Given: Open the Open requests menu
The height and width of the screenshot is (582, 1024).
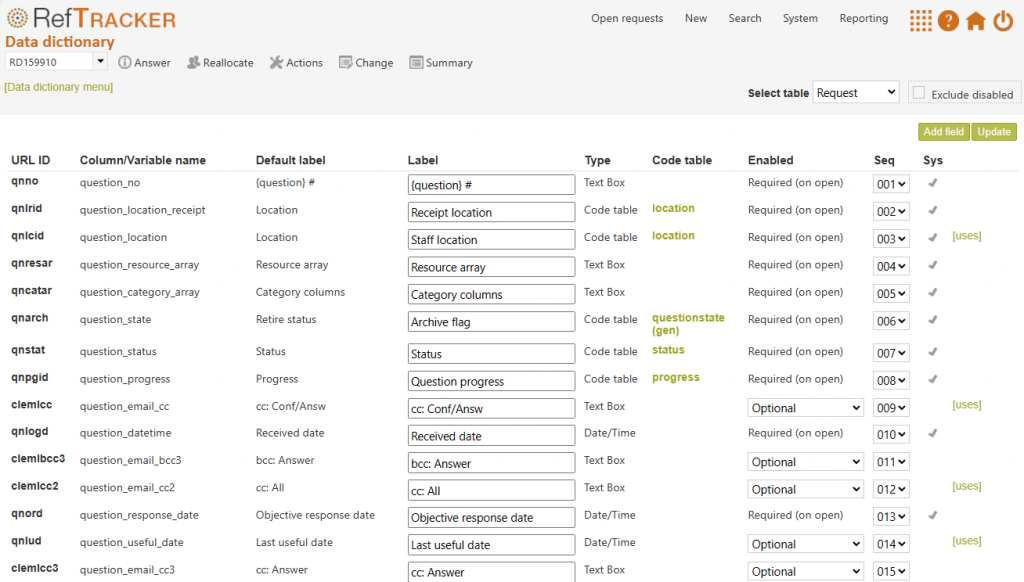Looking at the screenshot, I should click(x=627, y=18).
